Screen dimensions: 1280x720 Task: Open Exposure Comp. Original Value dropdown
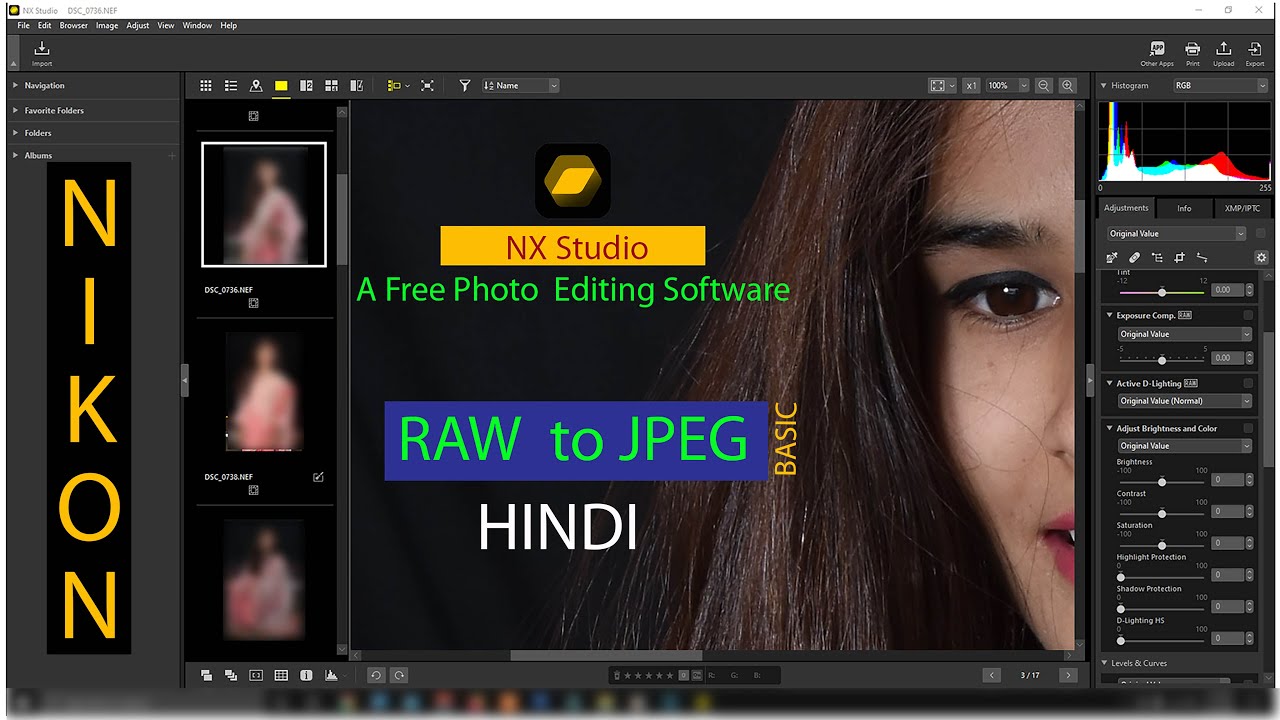click(x=1184, y=334)
